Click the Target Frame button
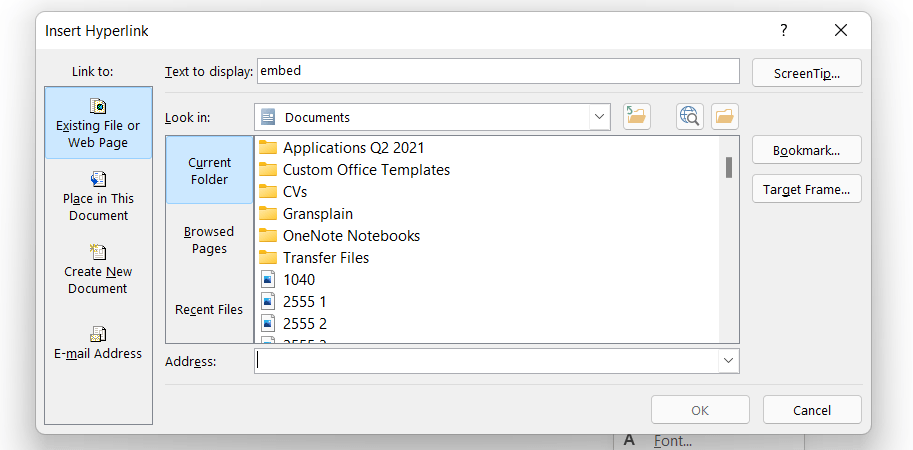This screenshot has height=450, width=913. (806, 189)
